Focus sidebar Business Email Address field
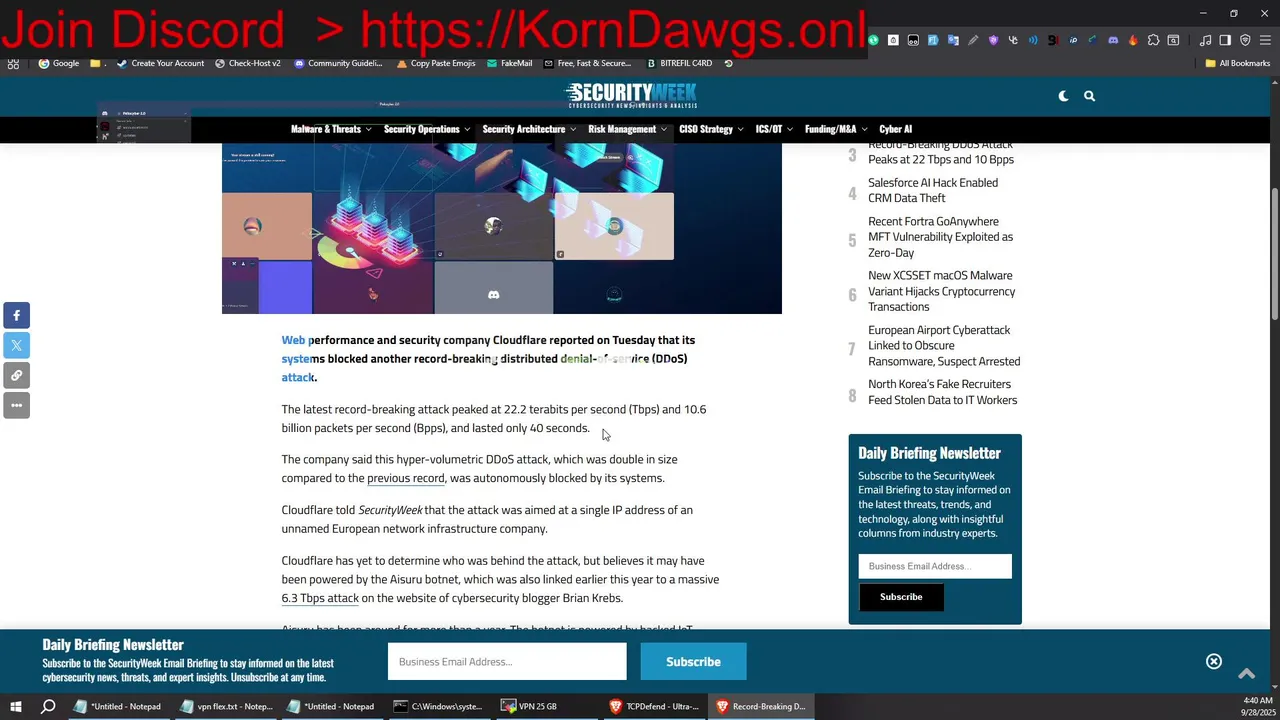Image resolution: width=1280 pixels, height=720 pixels. pyautogui.click(x=935, y=566)
